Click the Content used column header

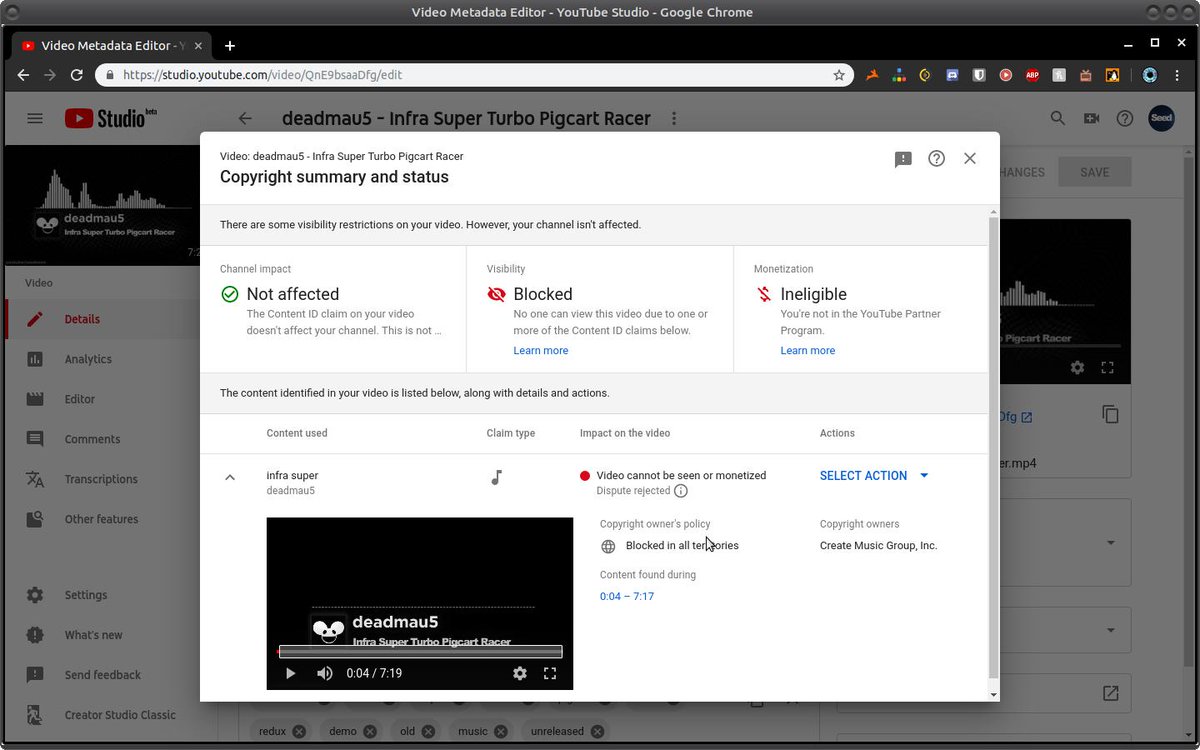[x=297, y=433]
